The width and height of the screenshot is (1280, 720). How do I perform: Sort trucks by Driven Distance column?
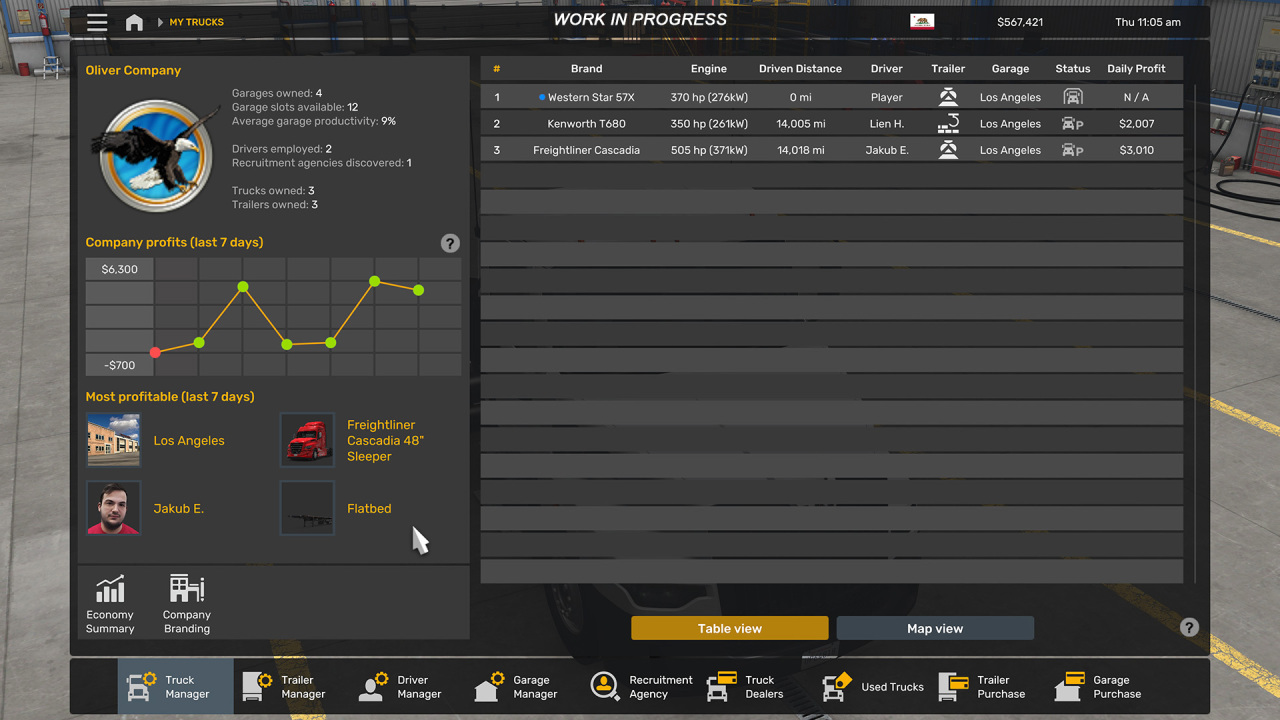(800, 69)
